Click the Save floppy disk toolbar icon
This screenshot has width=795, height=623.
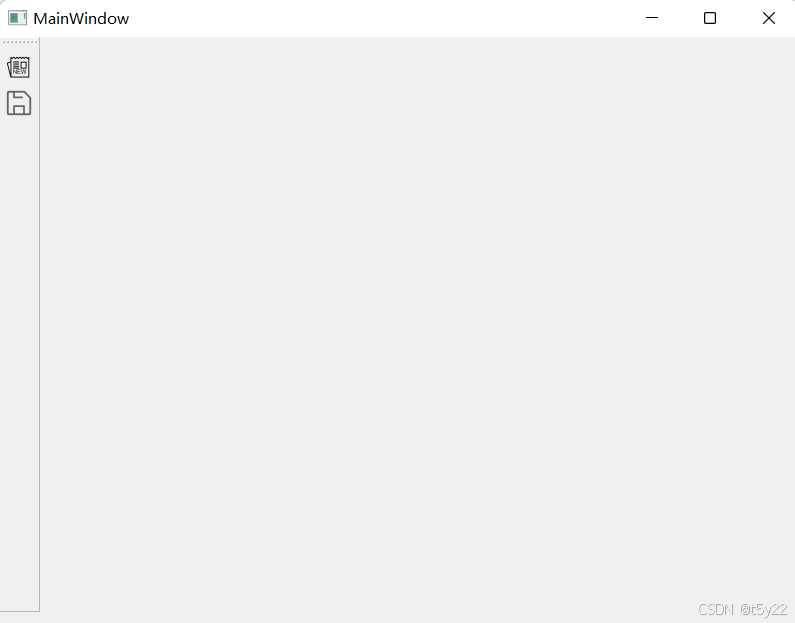[x=19, y=103]
